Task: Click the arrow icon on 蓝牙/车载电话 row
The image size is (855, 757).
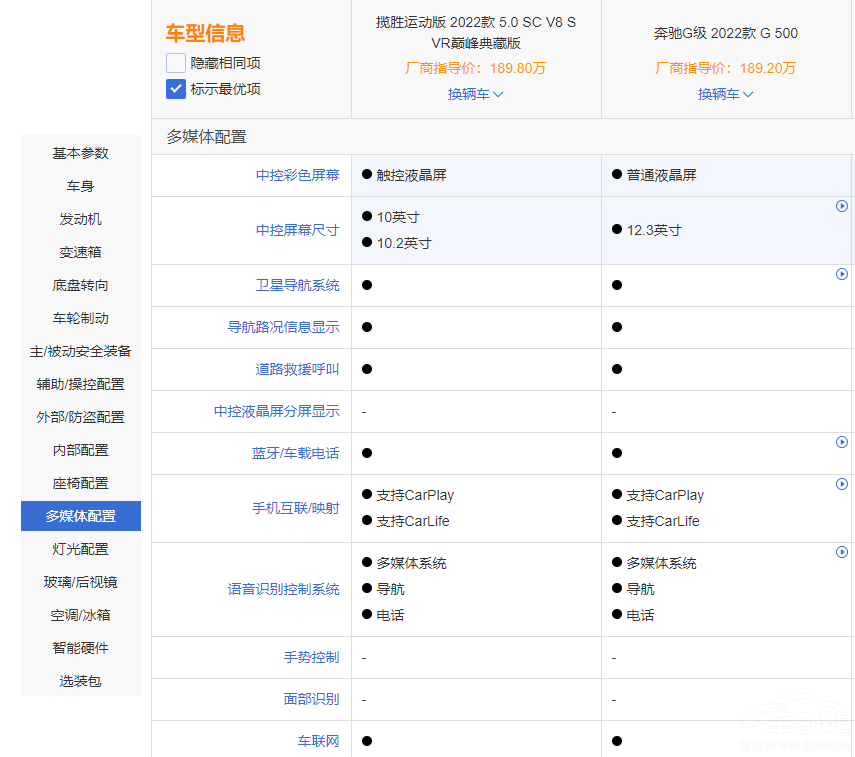Action: pyautogui.click(x=842, y=442)
